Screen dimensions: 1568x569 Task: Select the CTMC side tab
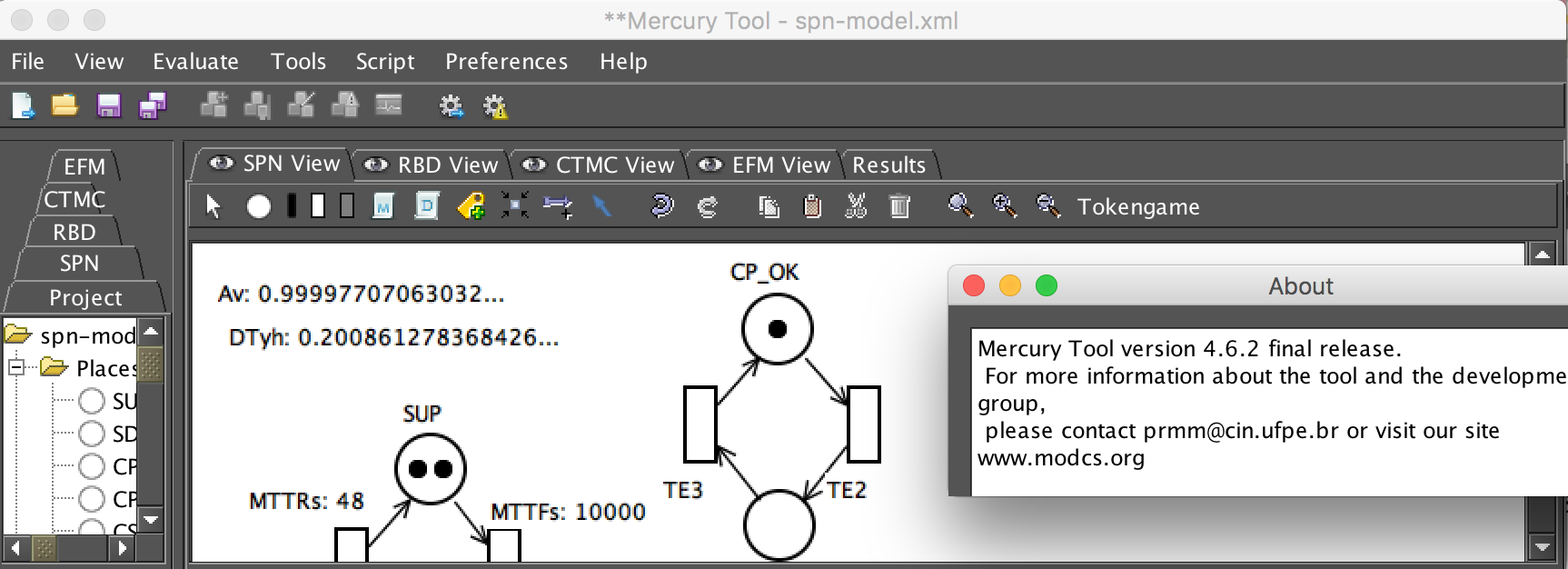(74, 199)
